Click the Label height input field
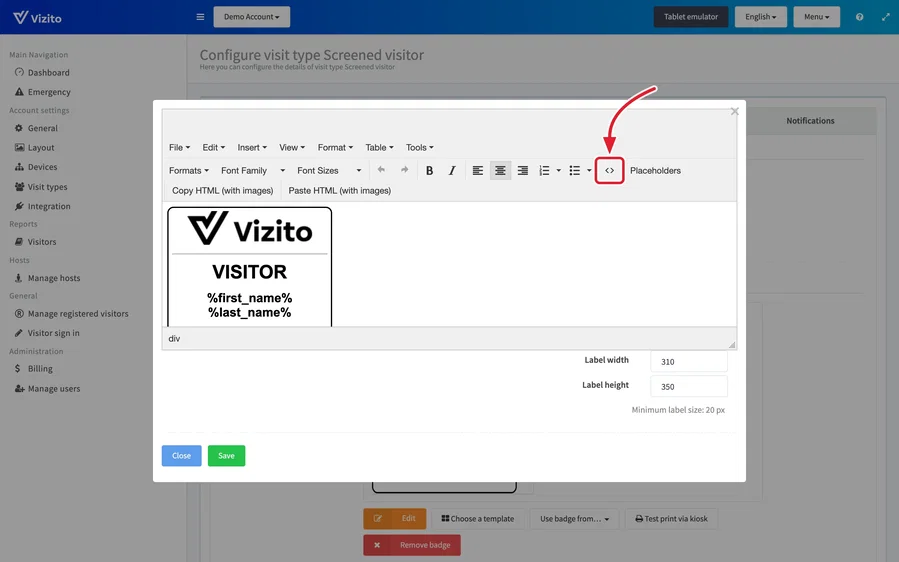 [689, 387]
